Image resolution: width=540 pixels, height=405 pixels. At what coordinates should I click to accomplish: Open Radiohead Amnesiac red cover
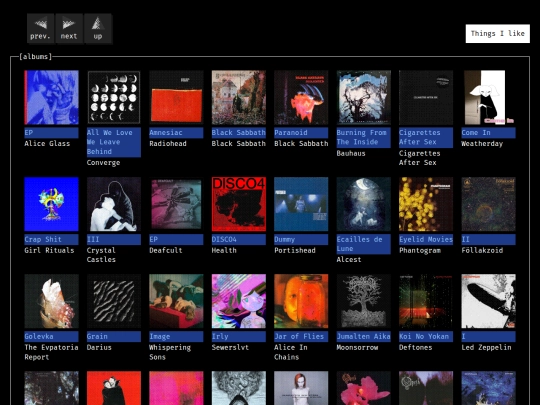pos(176,97)
